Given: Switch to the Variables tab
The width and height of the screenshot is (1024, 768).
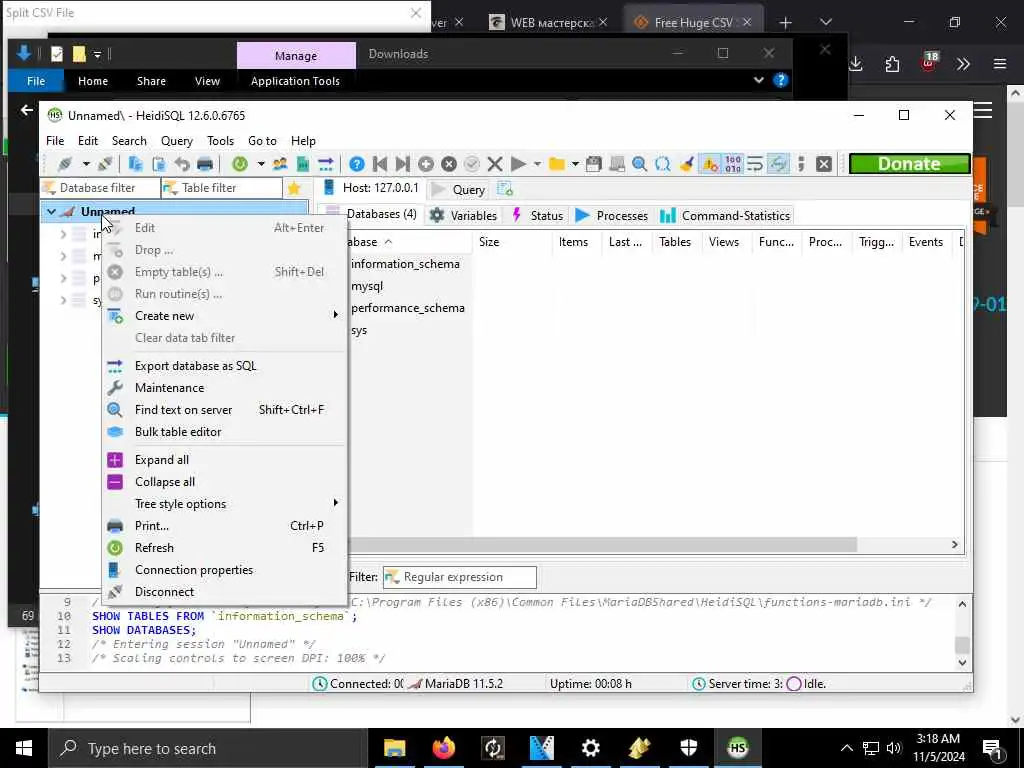Looking at the screenshot, I should [463, 216].
